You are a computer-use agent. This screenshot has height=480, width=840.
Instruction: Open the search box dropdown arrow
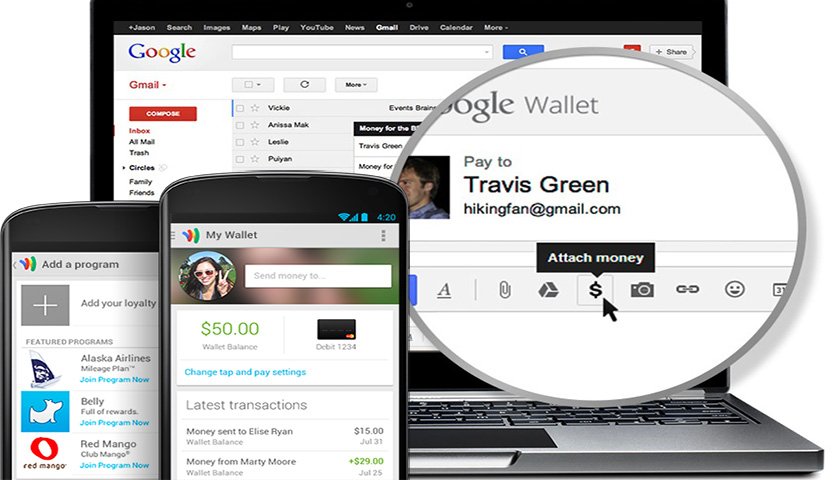pyautogui.click(x=486, y=52)
